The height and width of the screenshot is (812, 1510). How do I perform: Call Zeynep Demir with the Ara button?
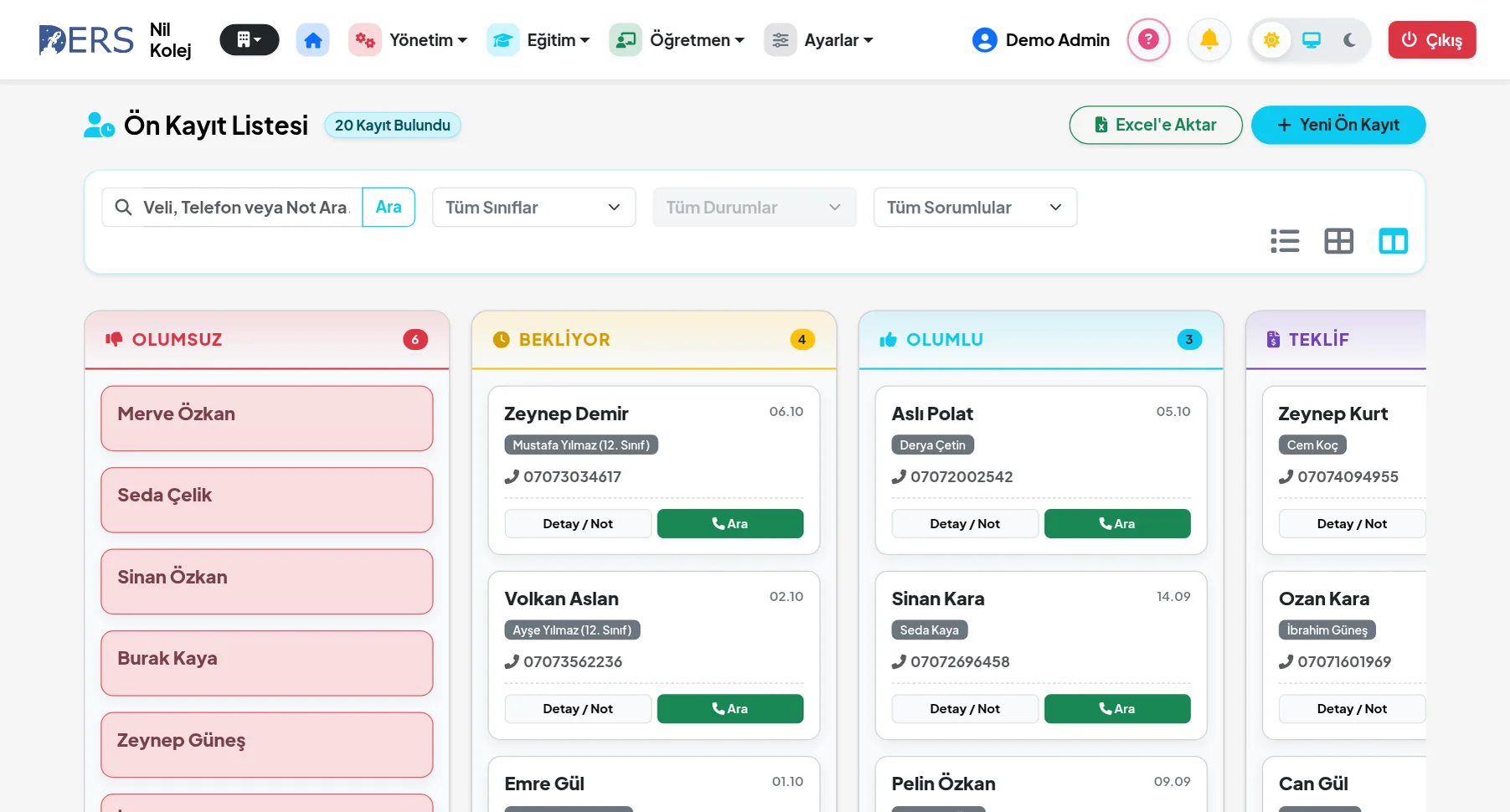(730, 523)
